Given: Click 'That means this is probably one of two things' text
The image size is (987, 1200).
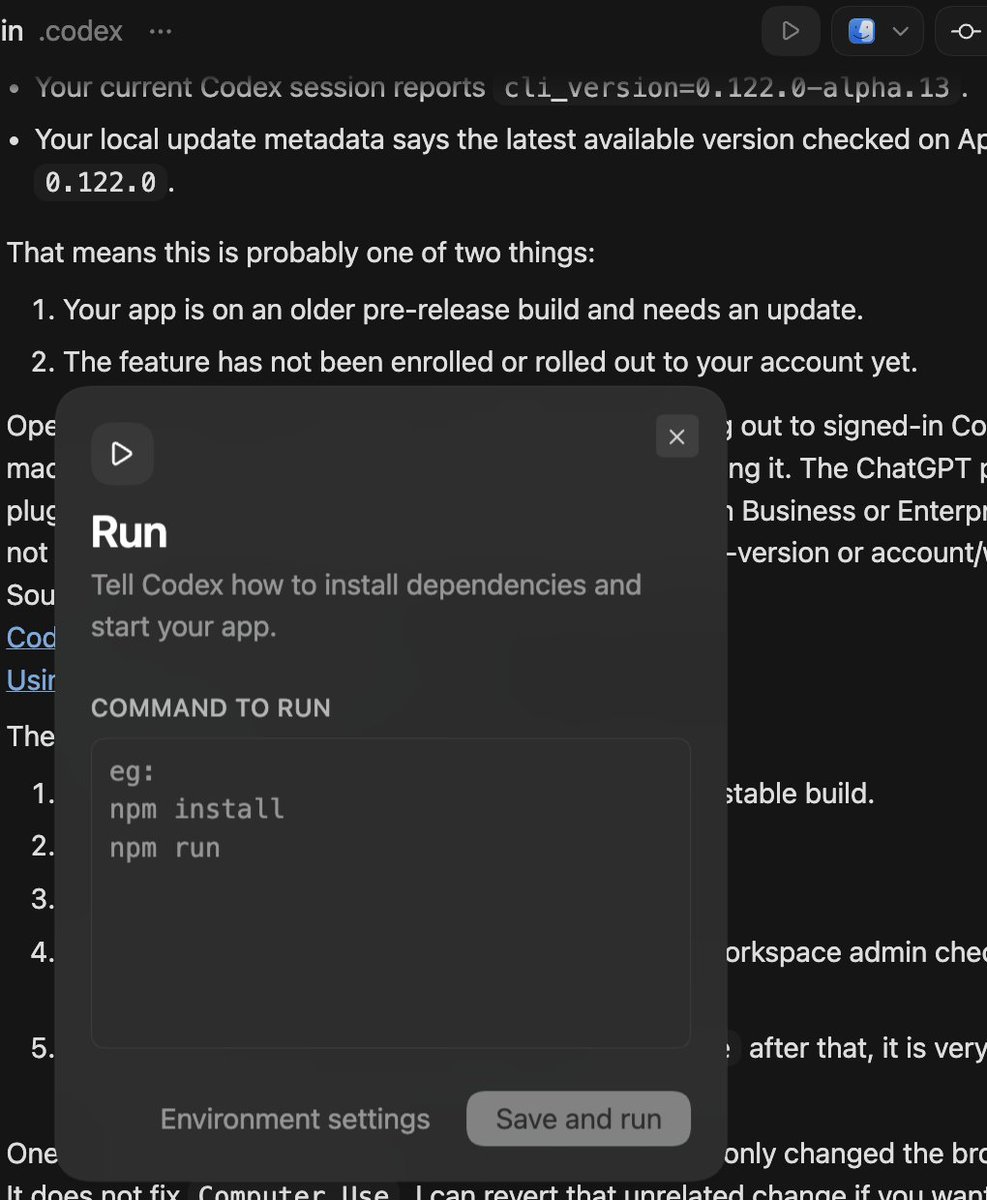Looking at the screenshot, I should tap(301, 252).
